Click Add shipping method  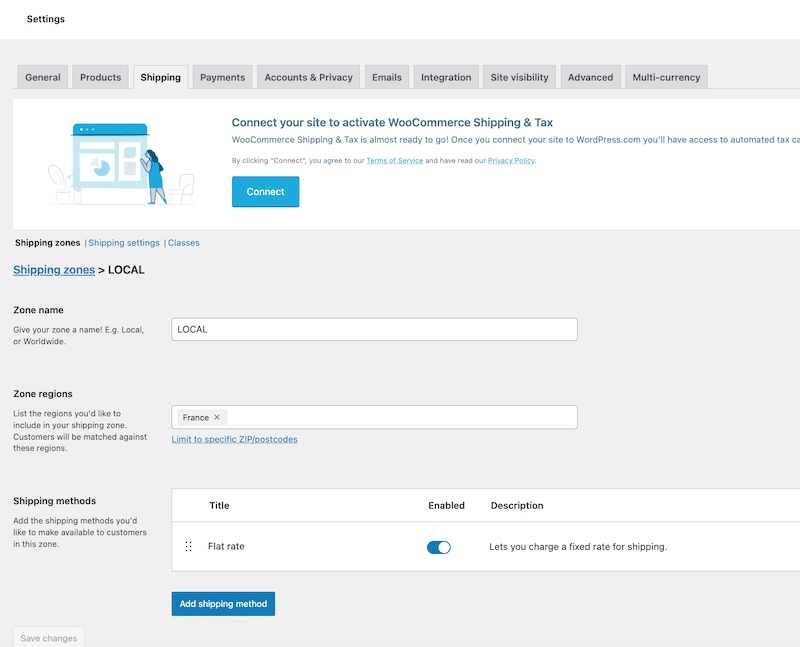pos(223,603)
